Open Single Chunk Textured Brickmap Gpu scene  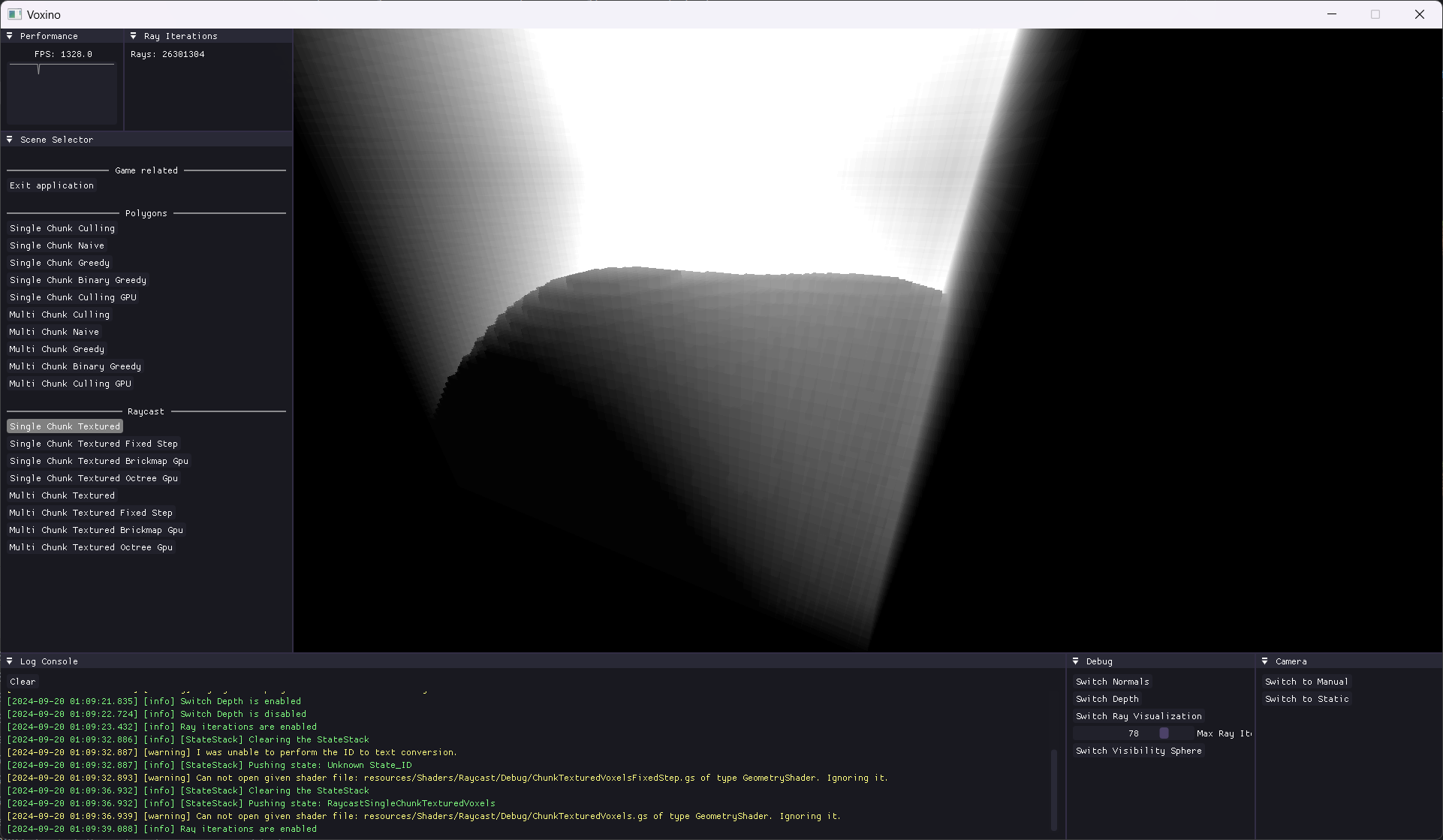point(98,461)
